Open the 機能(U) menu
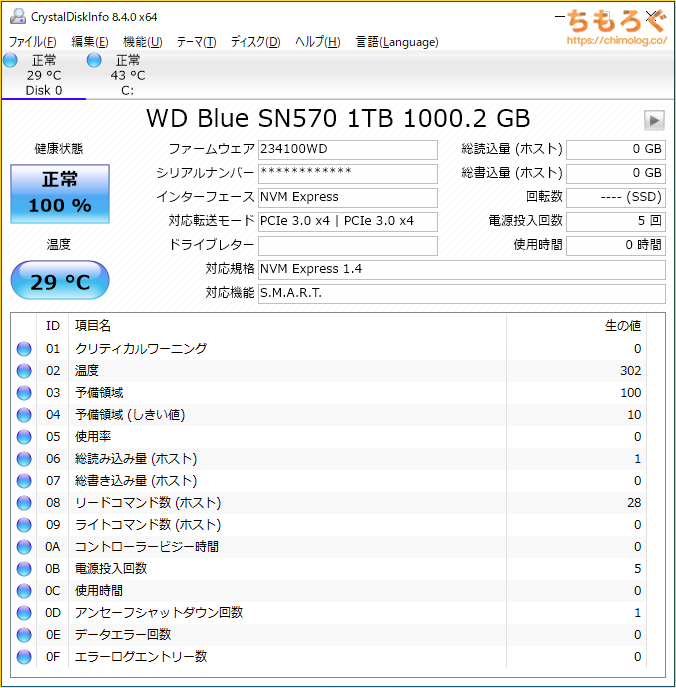Viewport: 676px width, 688px height. [143, 42]
